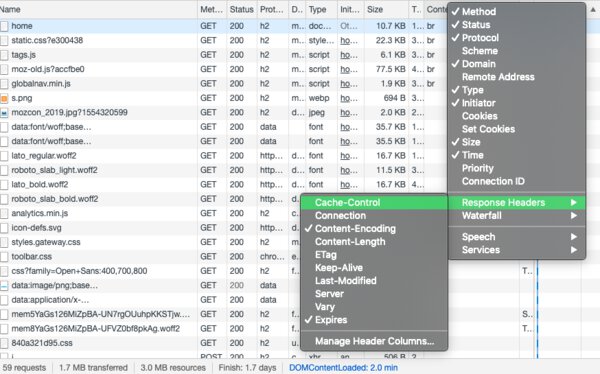Expand the Waterfall submenu
The width and height of the screenshot is (600, 374).
(x=517, y=215)
